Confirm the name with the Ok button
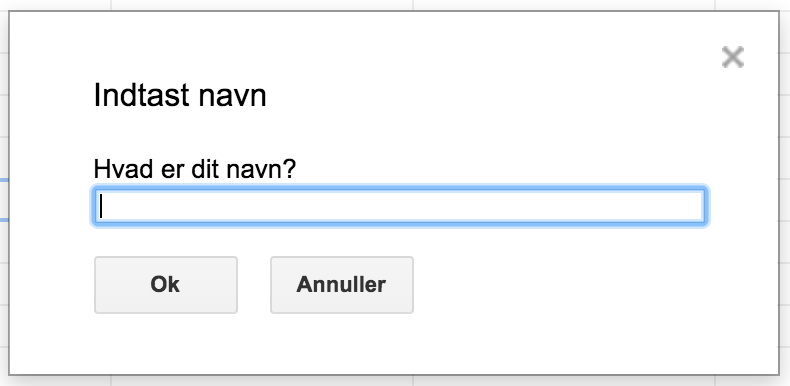 (166, 285)
